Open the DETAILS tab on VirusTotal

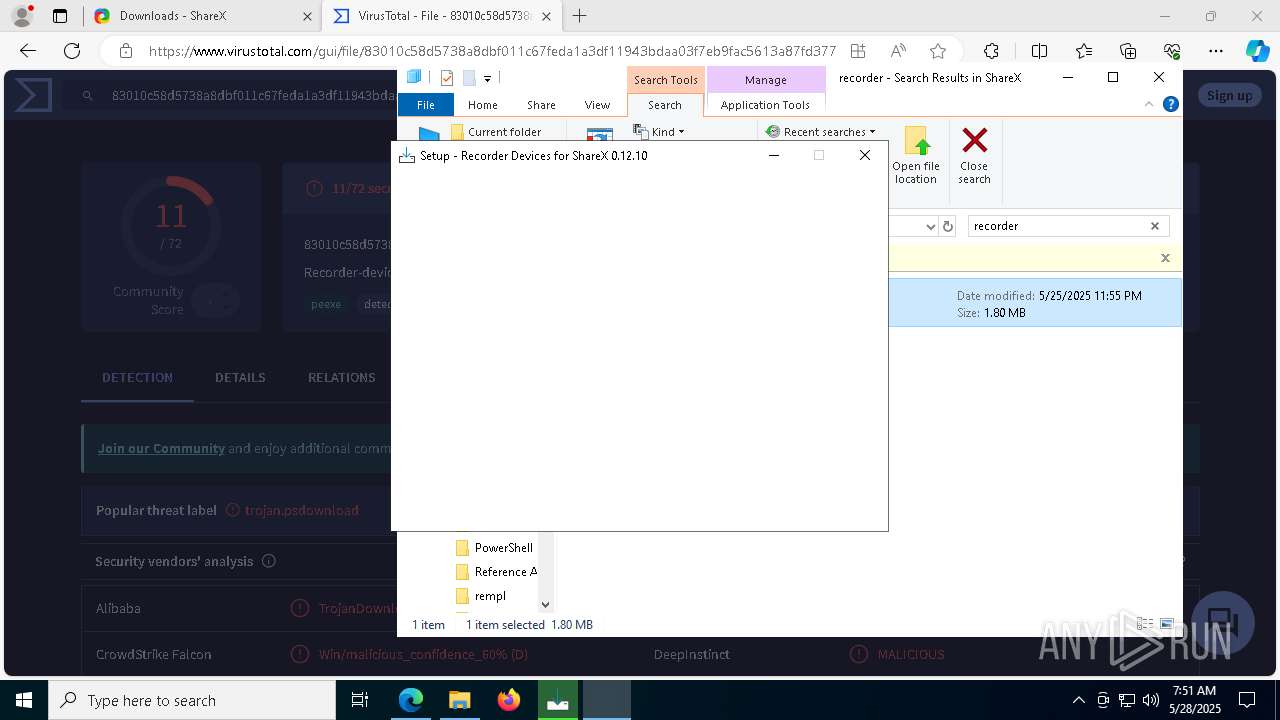click(240, 377)
